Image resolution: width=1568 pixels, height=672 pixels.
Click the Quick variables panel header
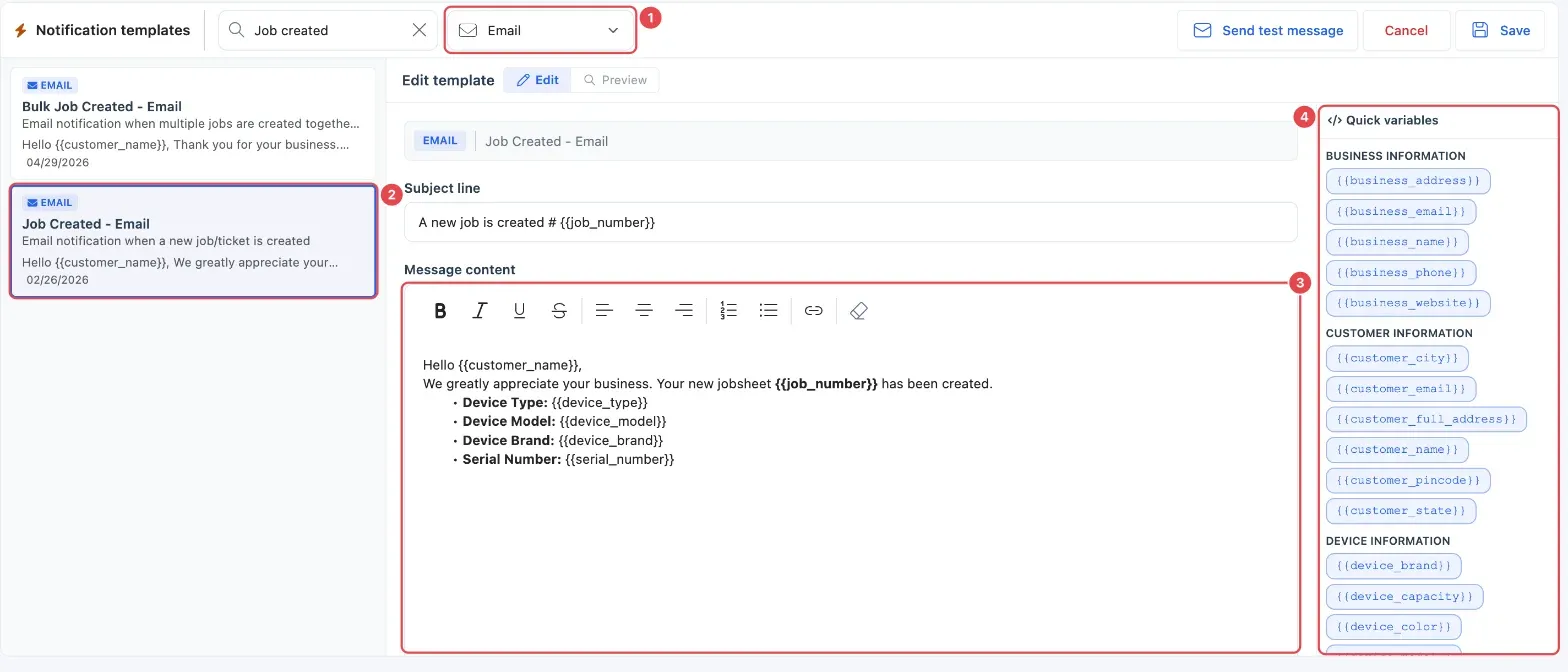[x=1383, y=120]
